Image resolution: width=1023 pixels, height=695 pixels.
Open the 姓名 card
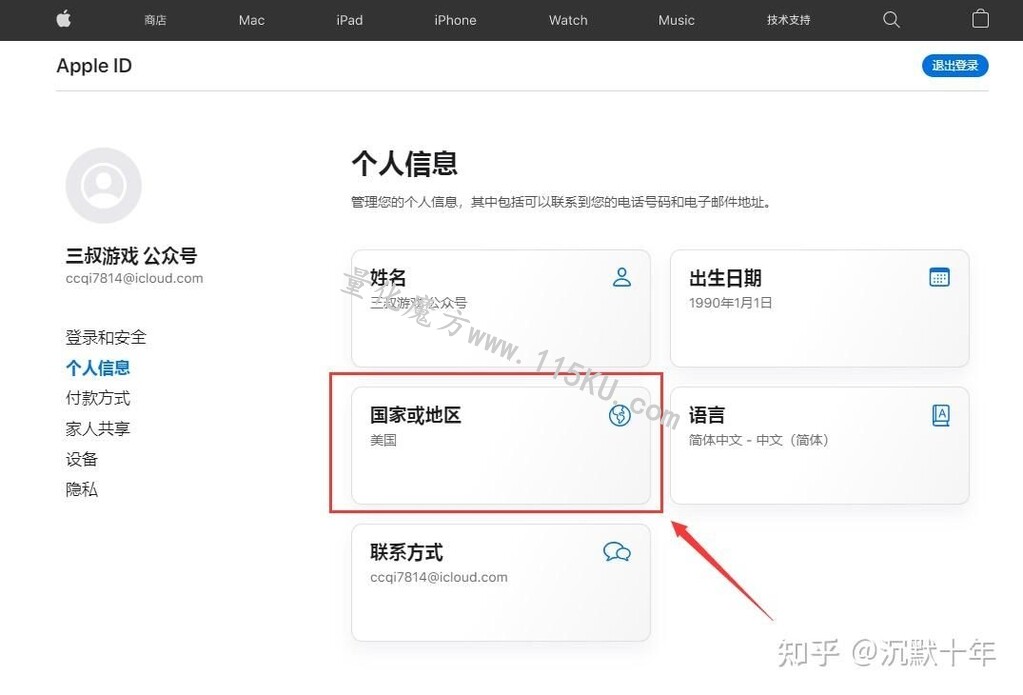(x=501, y=308)
